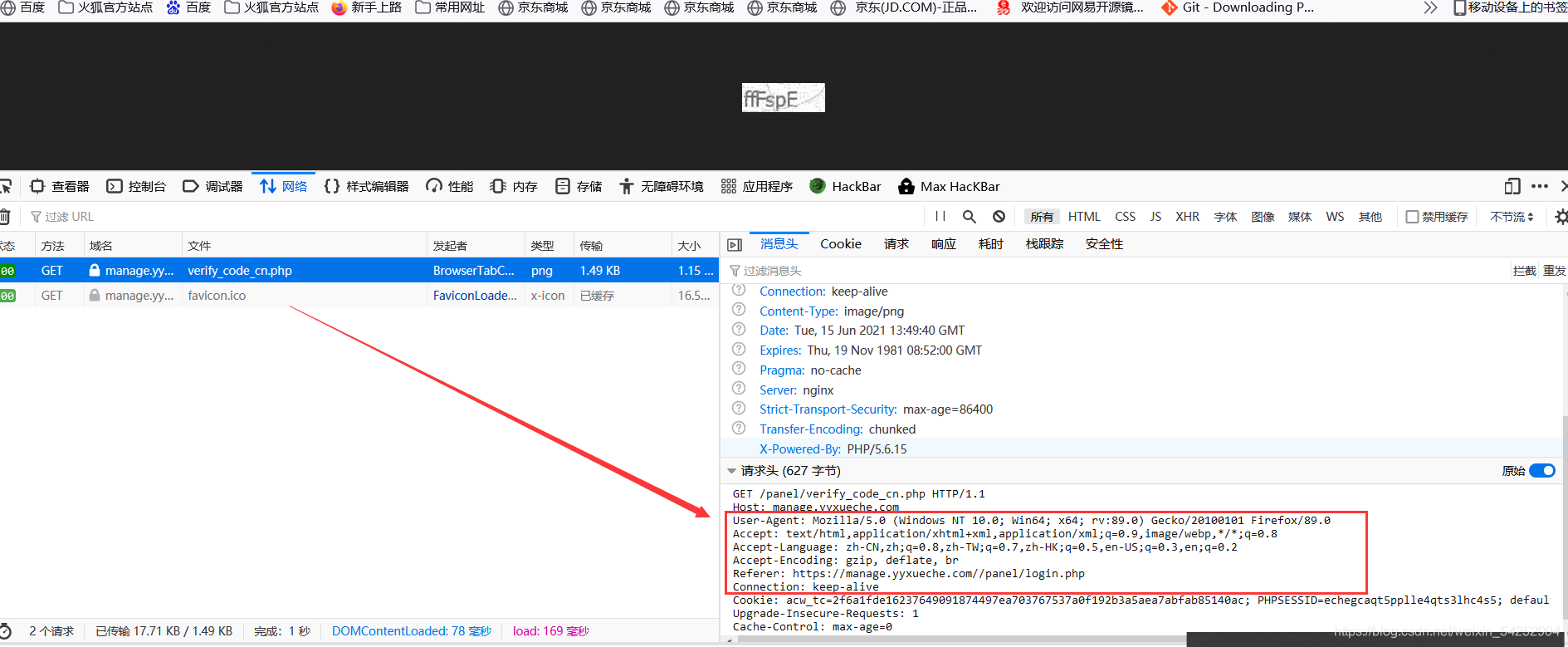
Task: Click the 拦截 block button
Action: (1524, 271)
